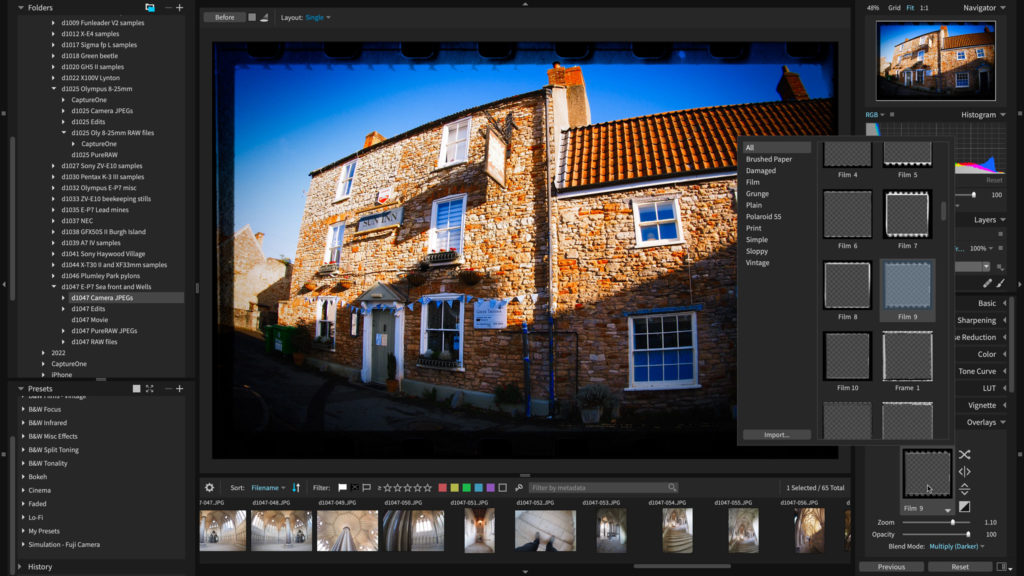Set Navigator zoom to 1:1
The height and width of the screenshot is (576, 1024).
924,8
